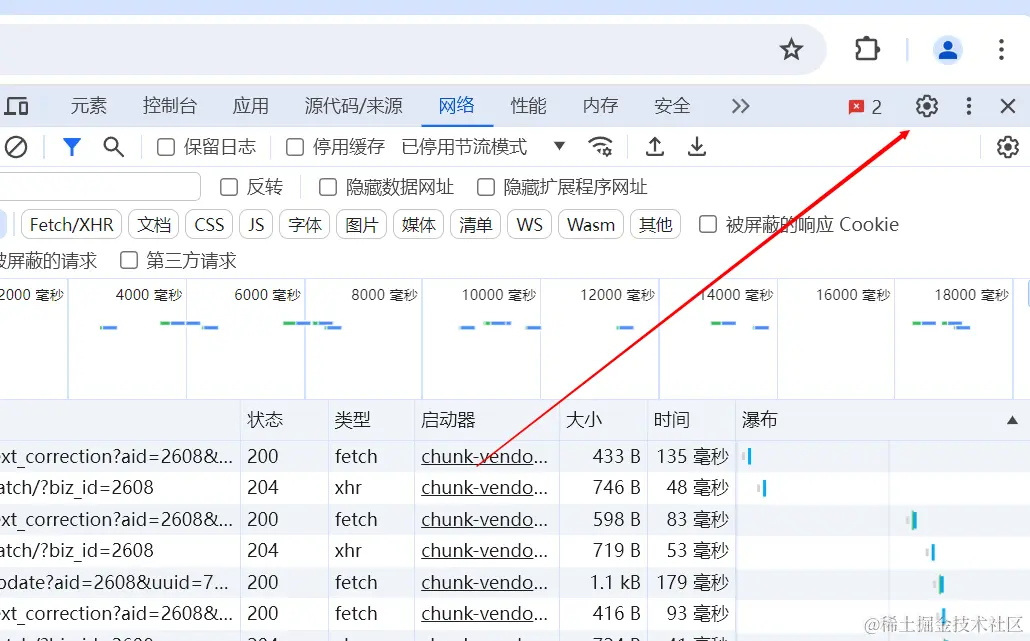Click the red error counter showing 2
This screenshot has width=1030, height=641.
pyautogui.click(x=864, y=106)
